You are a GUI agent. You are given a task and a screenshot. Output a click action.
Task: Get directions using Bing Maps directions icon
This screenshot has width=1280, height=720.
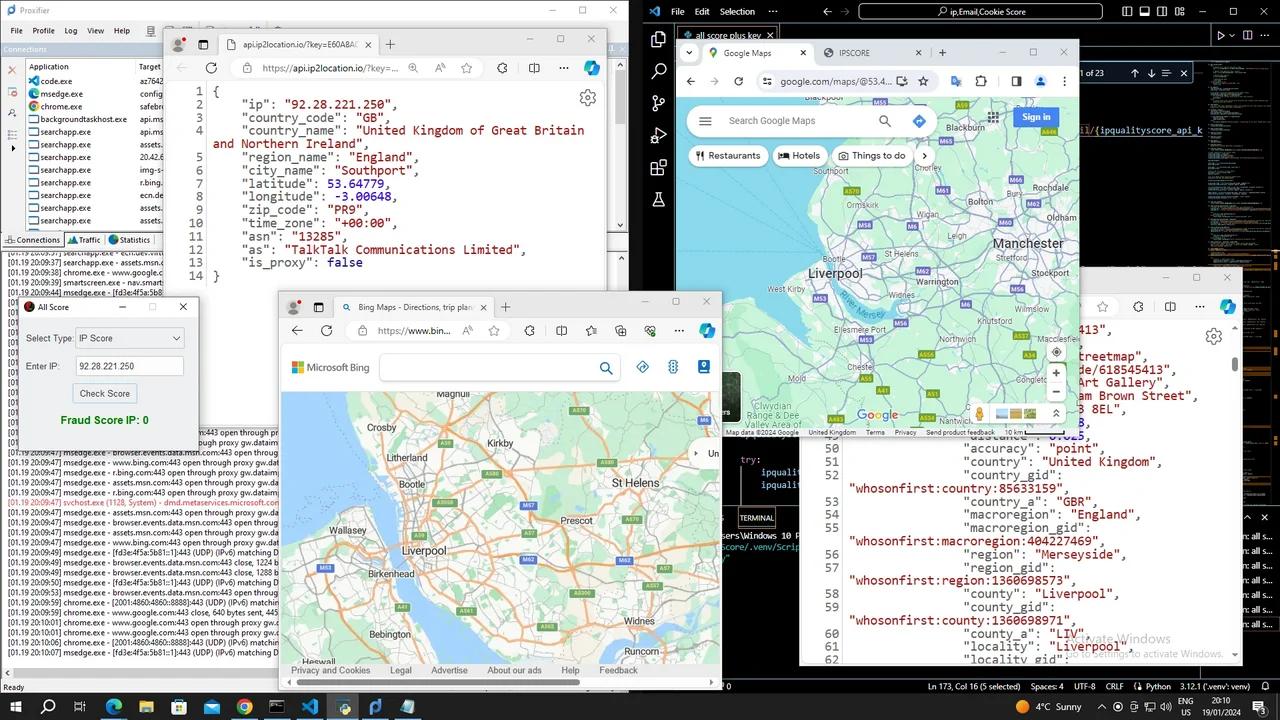point(643,367)
